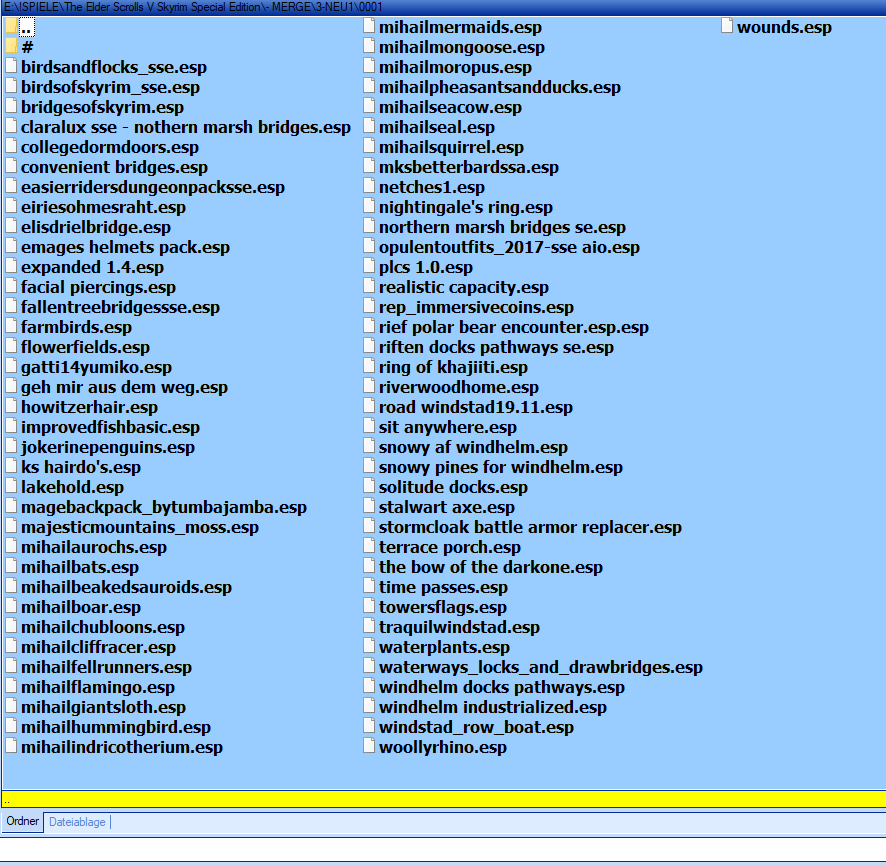
Task: Click the parent folder '..' icon
Action: 11,26
